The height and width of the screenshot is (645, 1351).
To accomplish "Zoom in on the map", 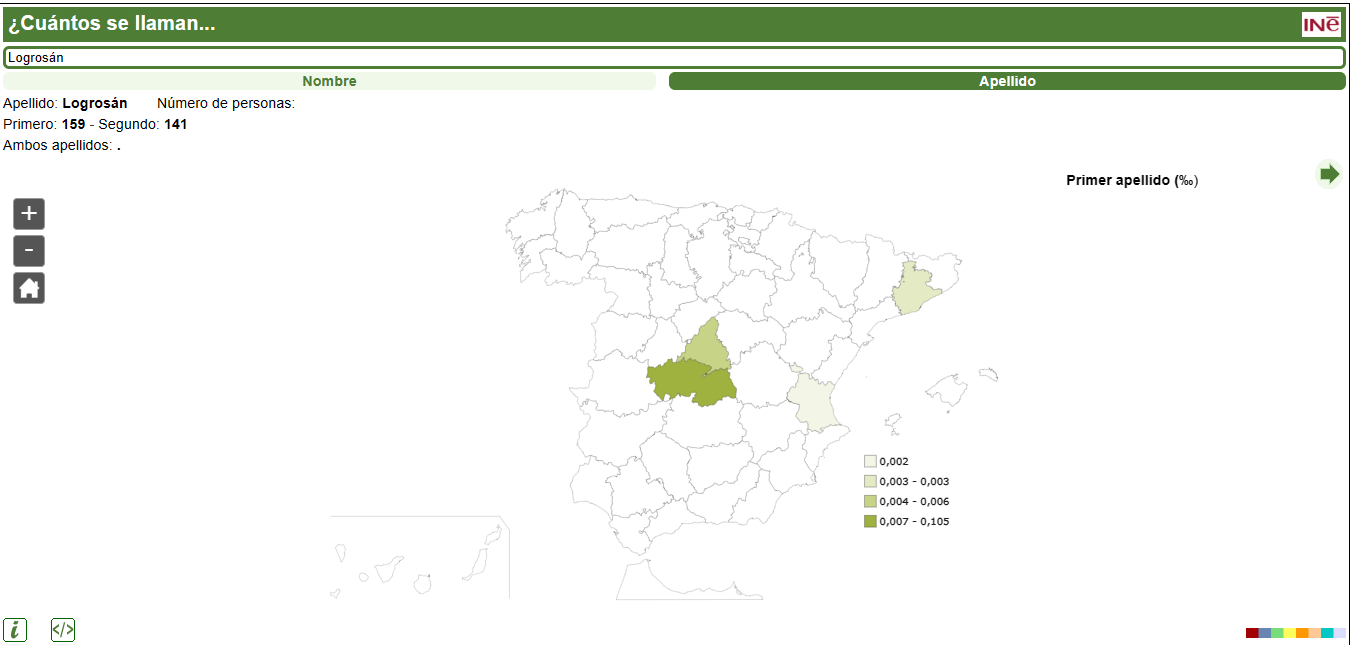I will pyautogui.click(x=29, y=214).
